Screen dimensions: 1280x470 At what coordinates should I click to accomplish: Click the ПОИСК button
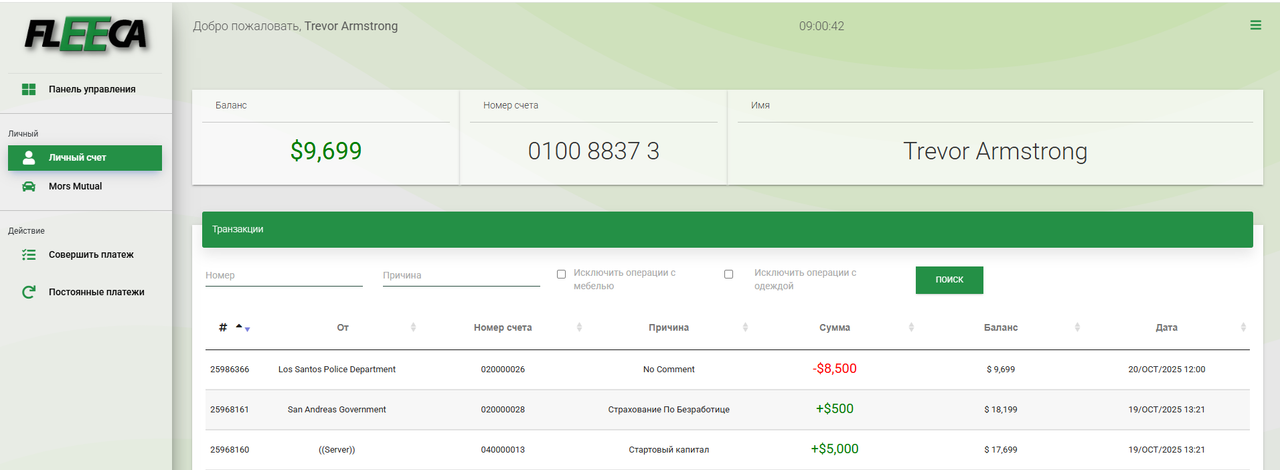coord(949,280)
